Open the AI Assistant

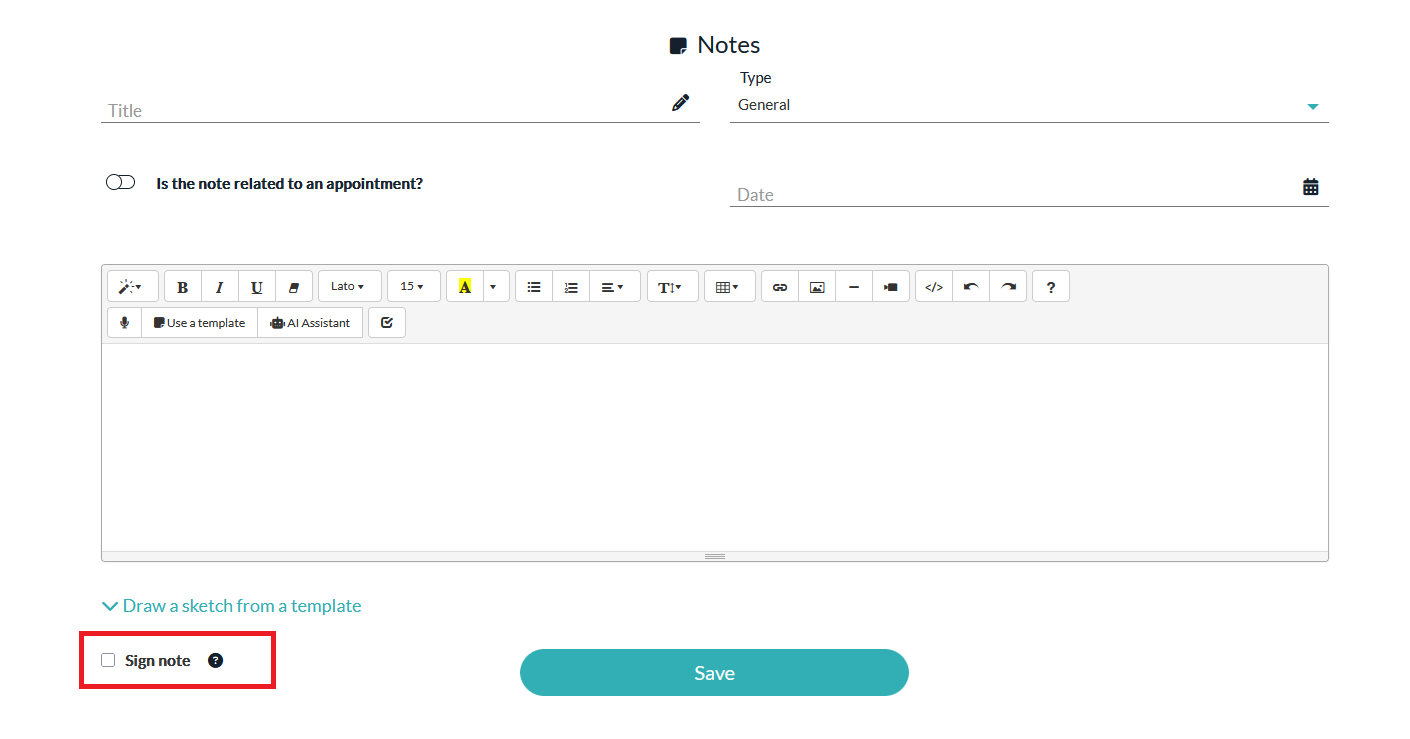pyautogui.click(x=311, y=323)
